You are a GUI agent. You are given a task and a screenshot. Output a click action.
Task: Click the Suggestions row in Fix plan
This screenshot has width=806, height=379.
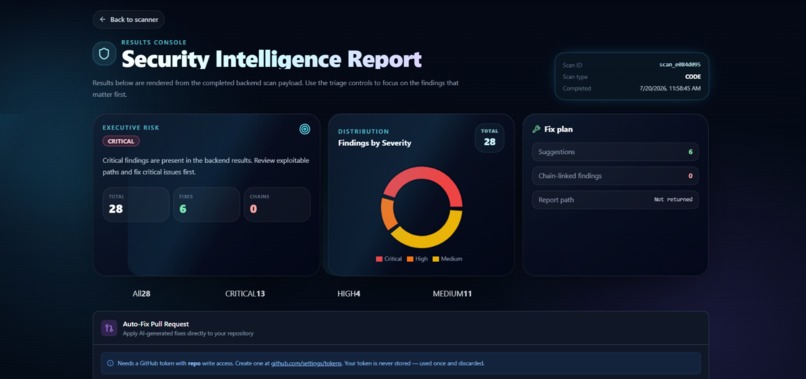pos(615,152)
